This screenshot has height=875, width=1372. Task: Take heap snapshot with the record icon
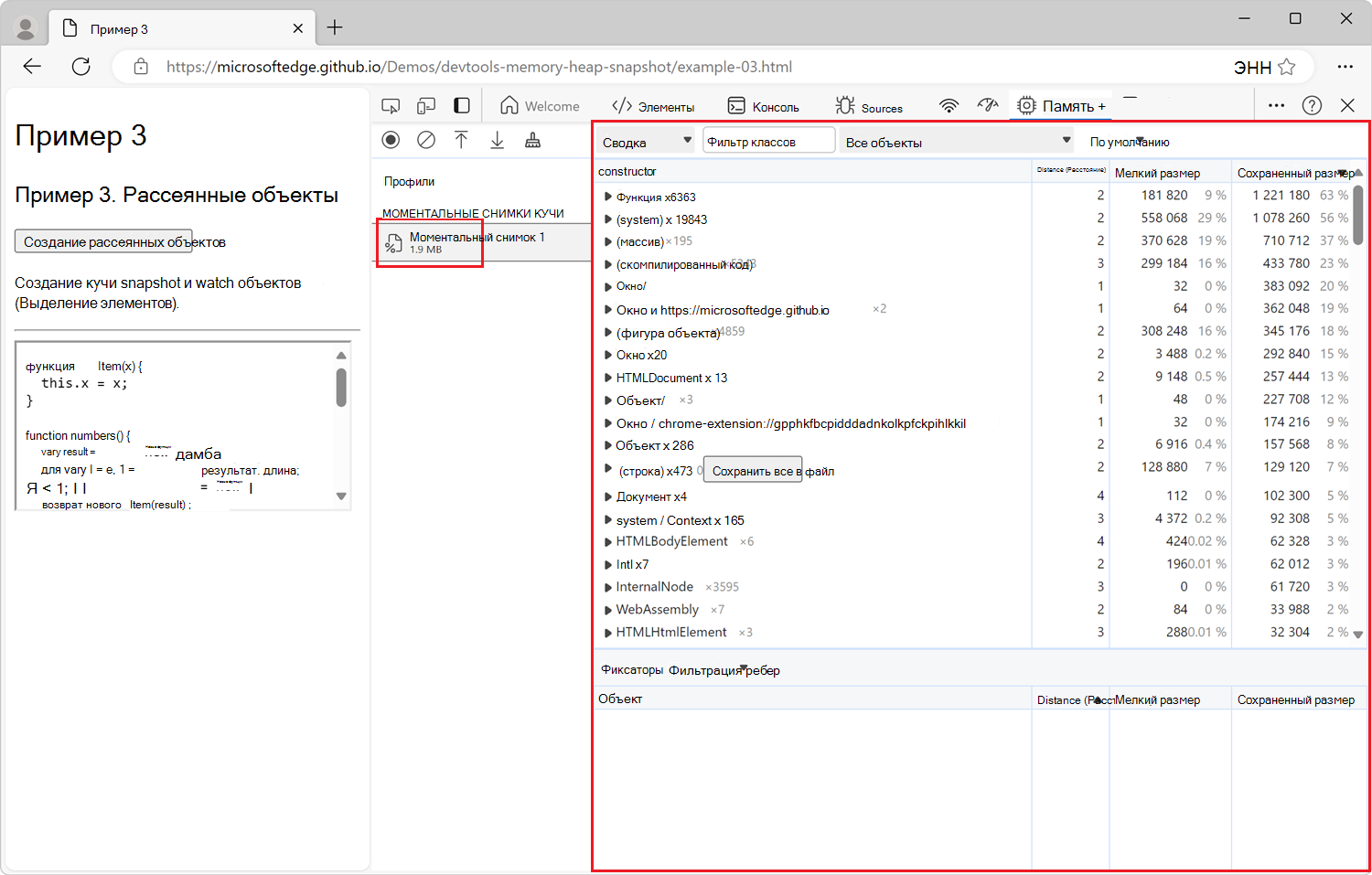[391, 140]
